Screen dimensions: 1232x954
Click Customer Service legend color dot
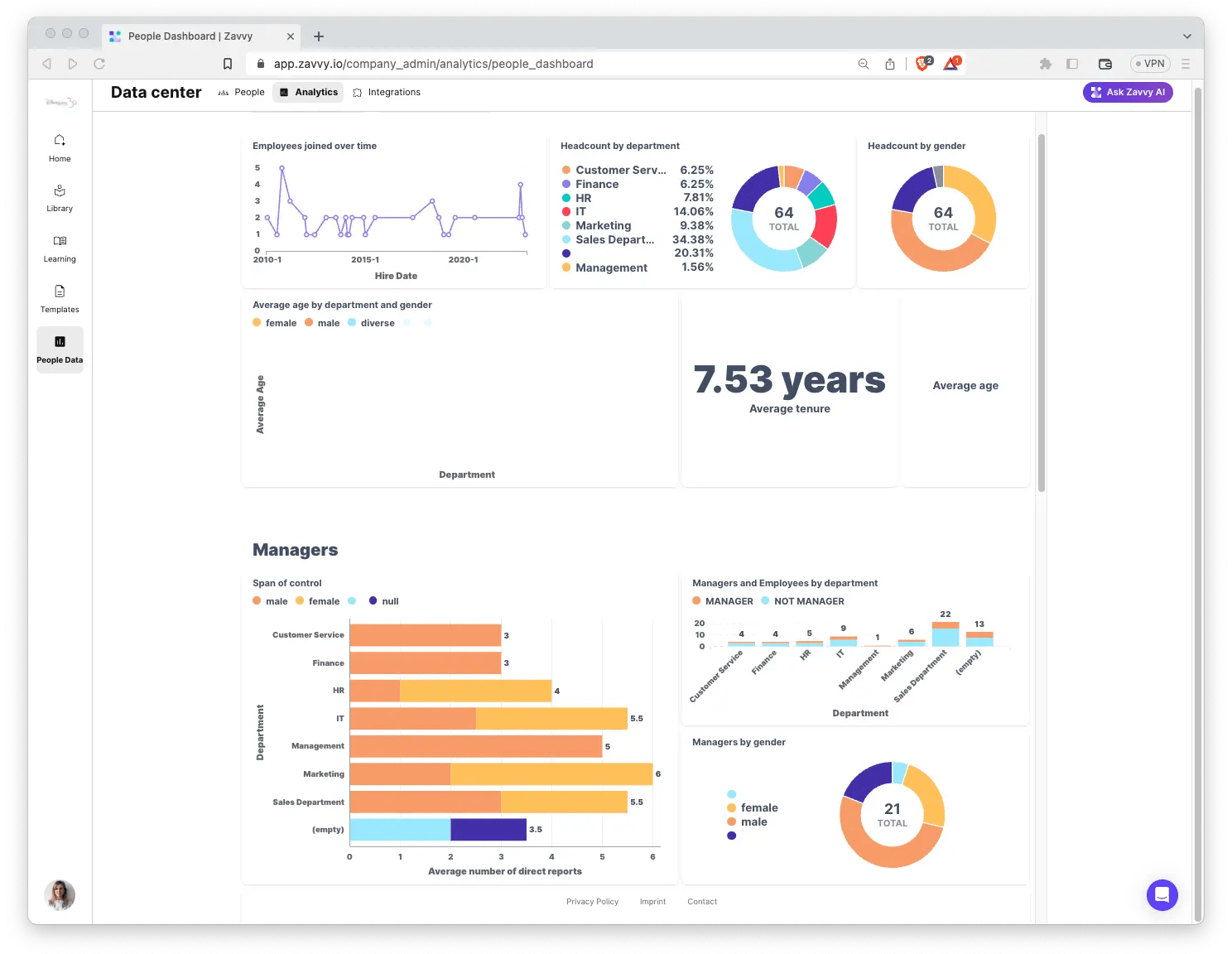566,170
